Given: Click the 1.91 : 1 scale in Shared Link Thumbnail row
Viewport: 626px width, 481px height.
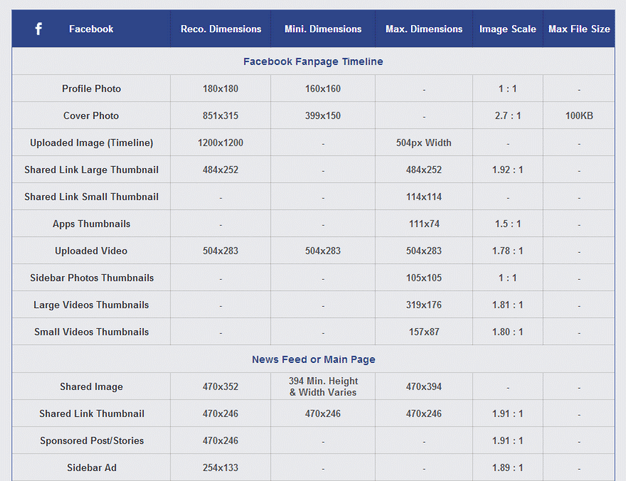Looking at the screenshot, I should [507, 414].
